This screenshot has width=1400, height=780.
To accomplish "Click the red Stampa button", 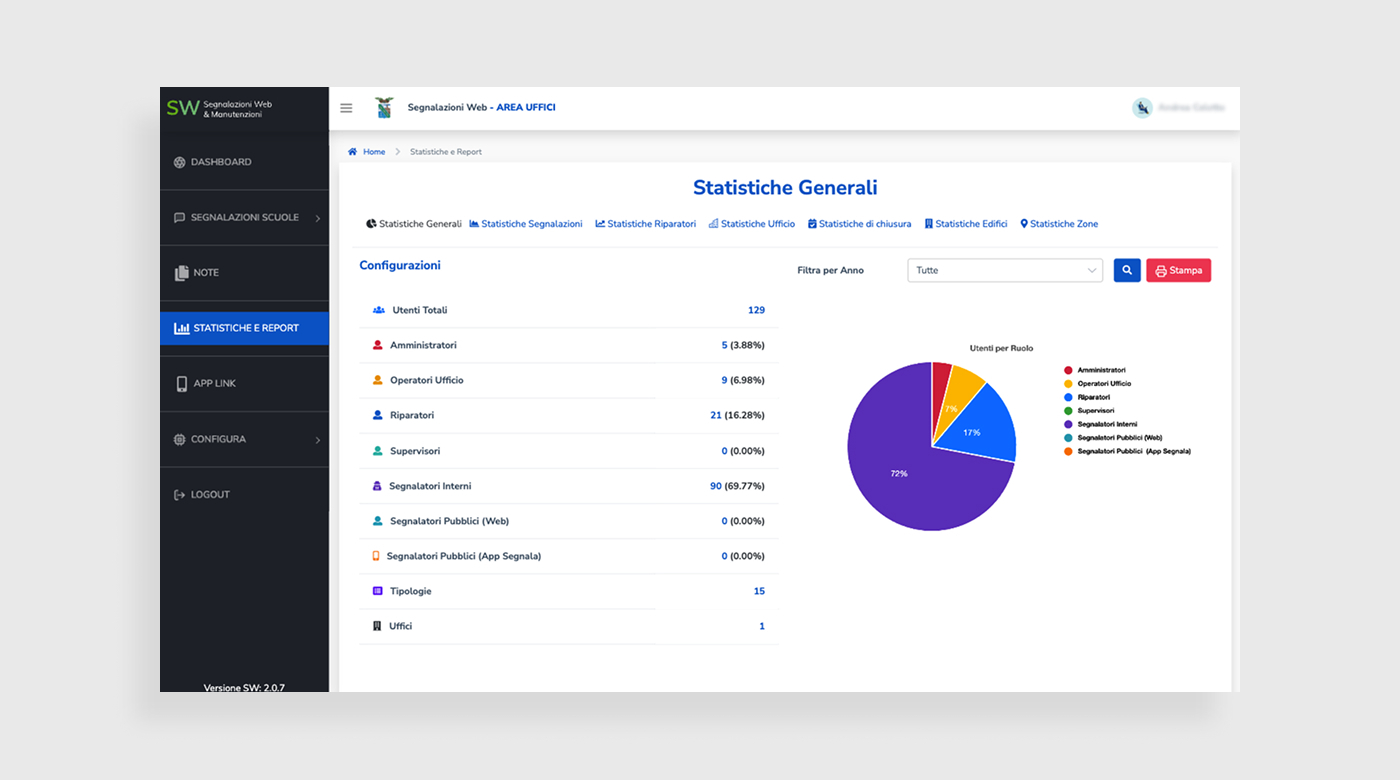I will pyautogui.click(x=1178, y=270).
